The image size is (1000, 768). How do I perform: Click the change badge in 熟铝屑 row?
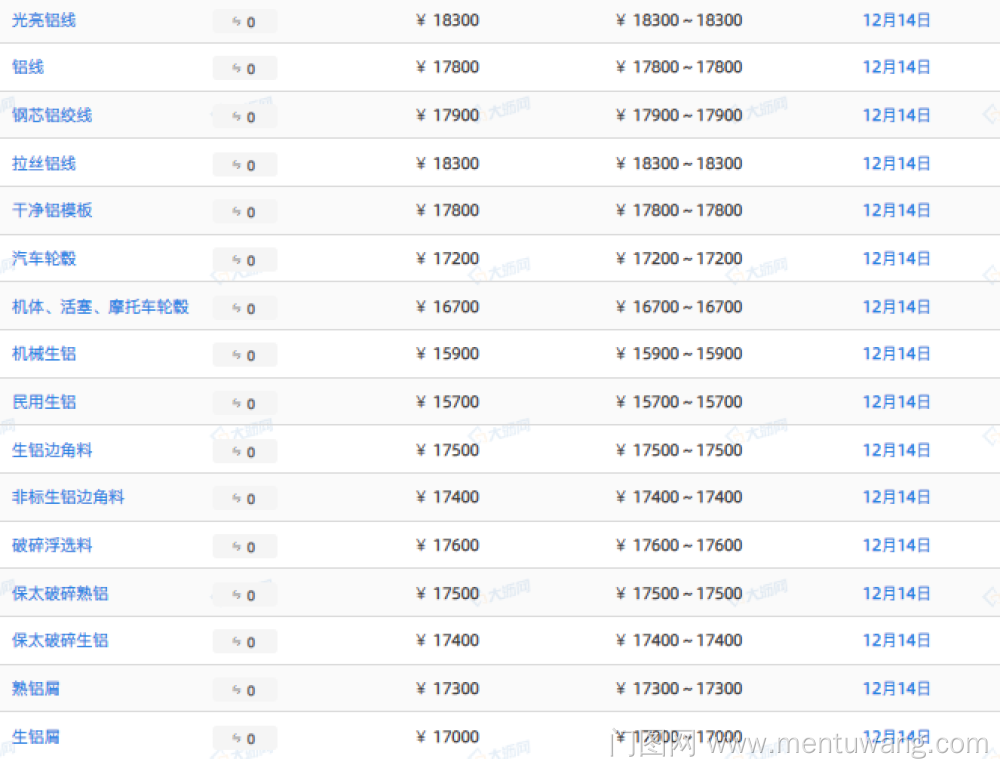click(x=245, y=690)
